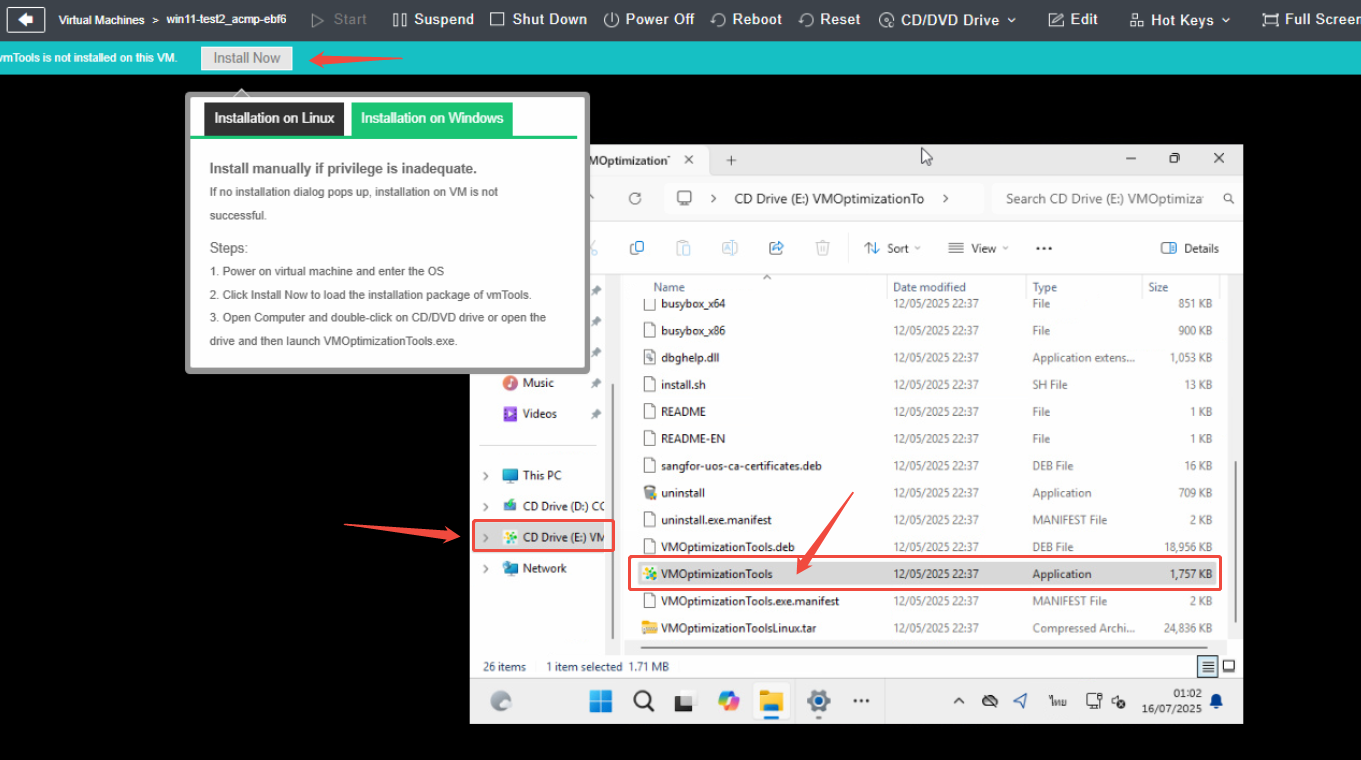
Task: Open Copilot from the taskbar
Action: [x=728, y=701]
